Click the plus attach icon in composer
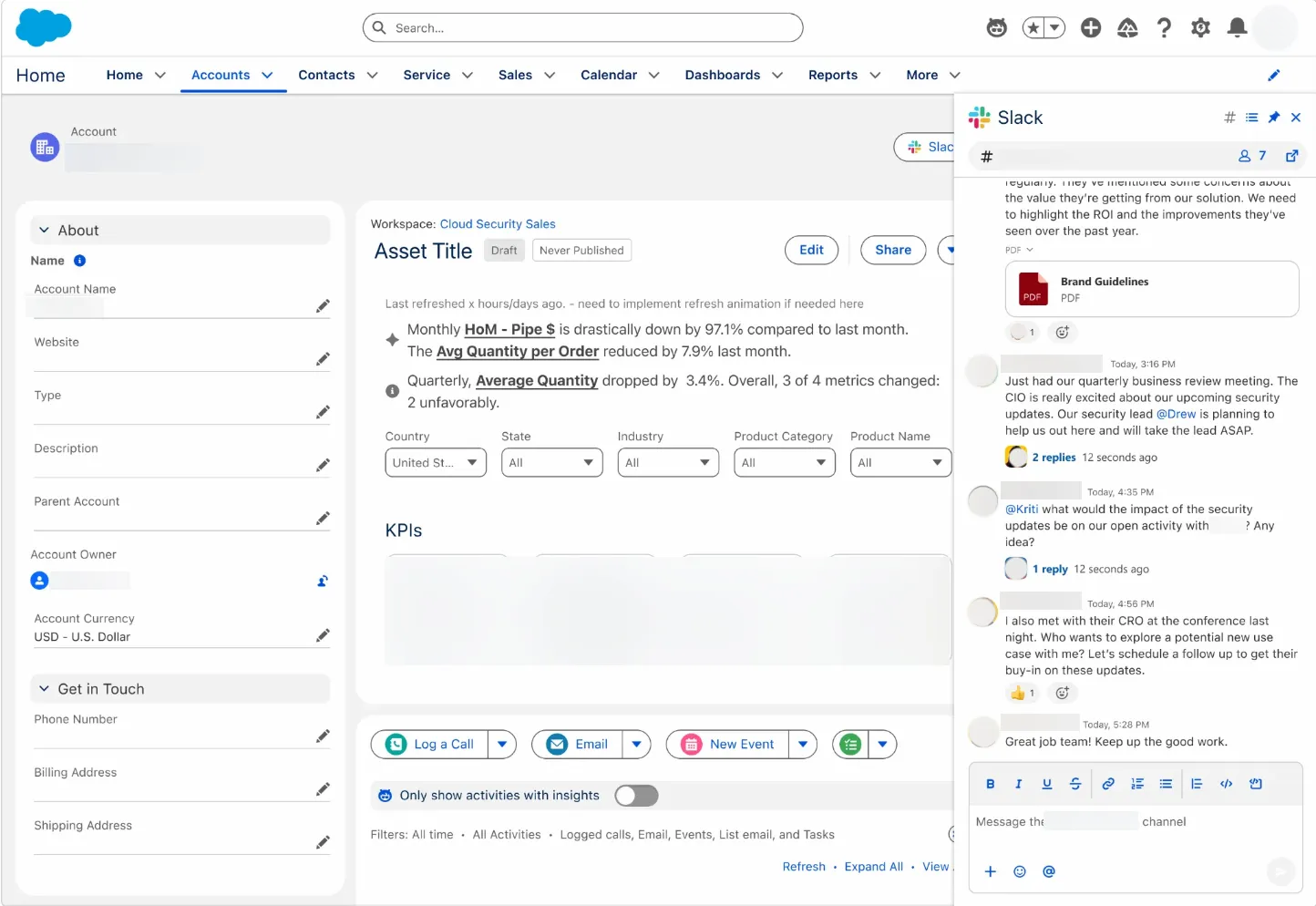The width and height of the screenshot is (1316, 906). [x=991, y=871]
